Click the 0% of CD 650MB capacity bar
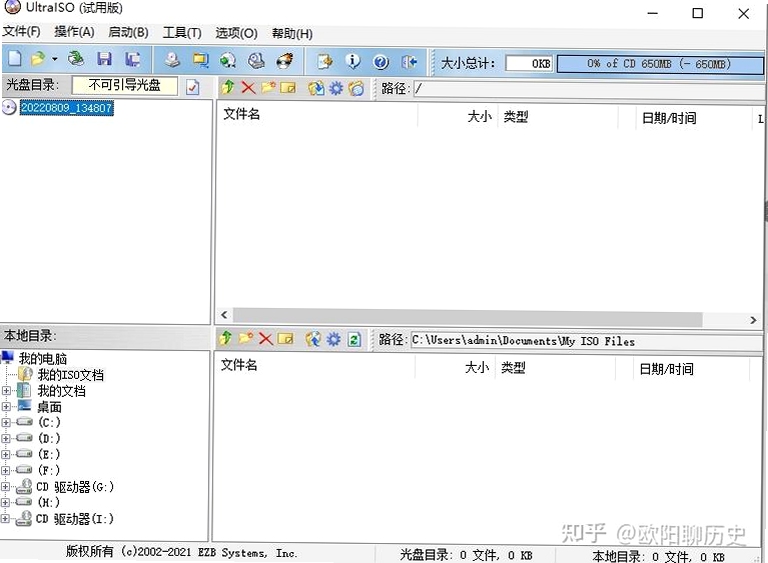Viewport: 768px width, 563px height. [x=660, y=64]
